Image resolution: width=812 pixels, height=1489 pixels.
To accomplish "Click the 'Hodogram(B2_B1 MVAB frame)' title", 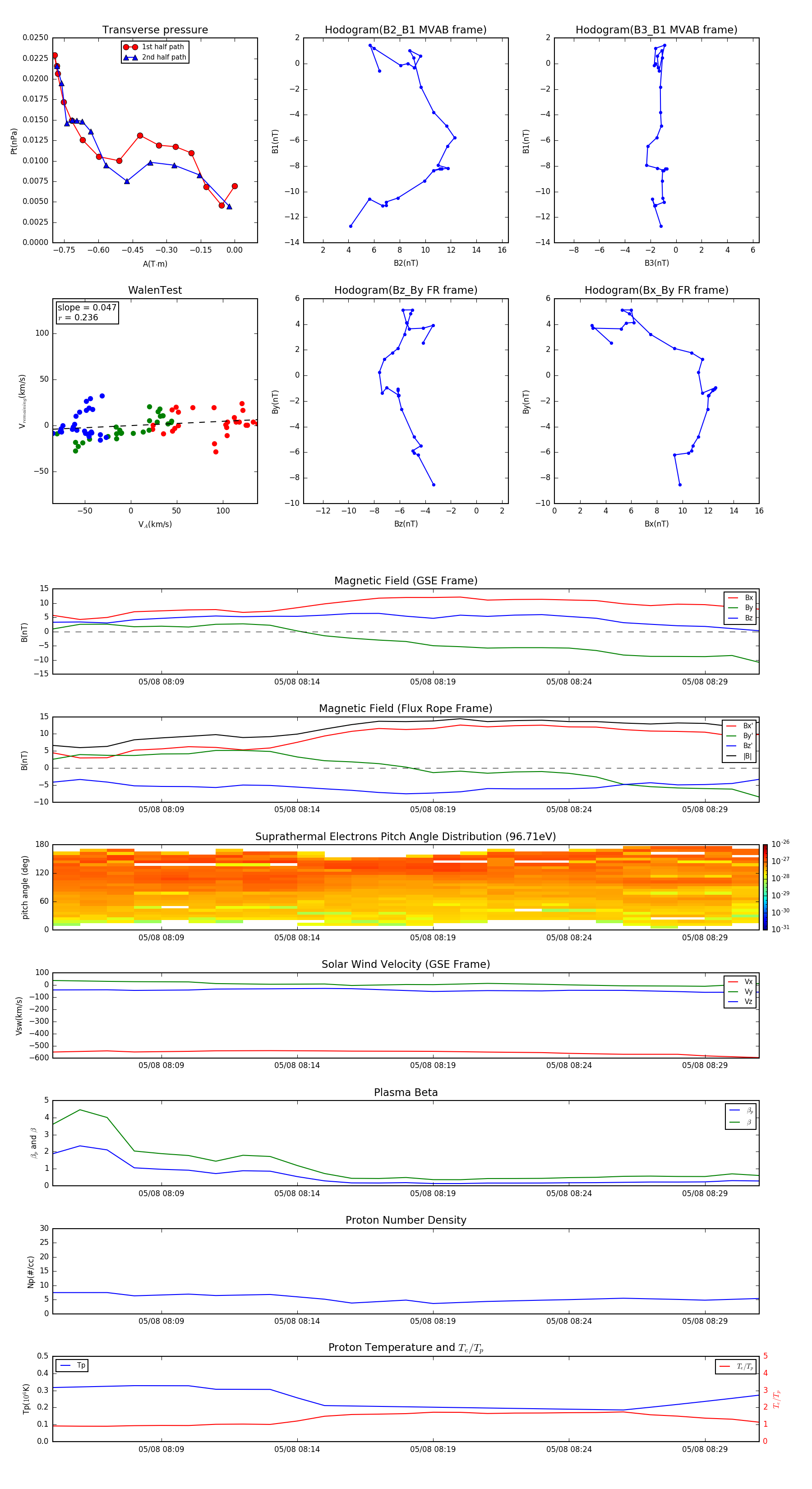I will coord(406,29).
